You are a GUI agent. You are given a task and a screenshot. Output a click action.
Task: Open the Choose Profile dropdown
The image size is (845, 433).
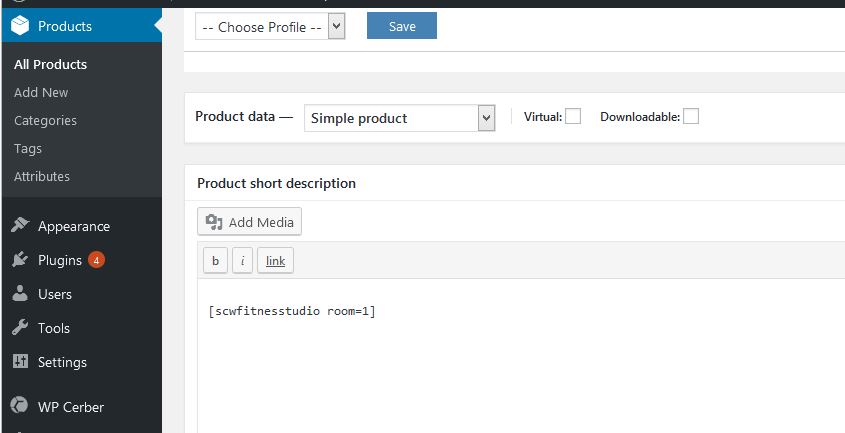pos(270,27)
